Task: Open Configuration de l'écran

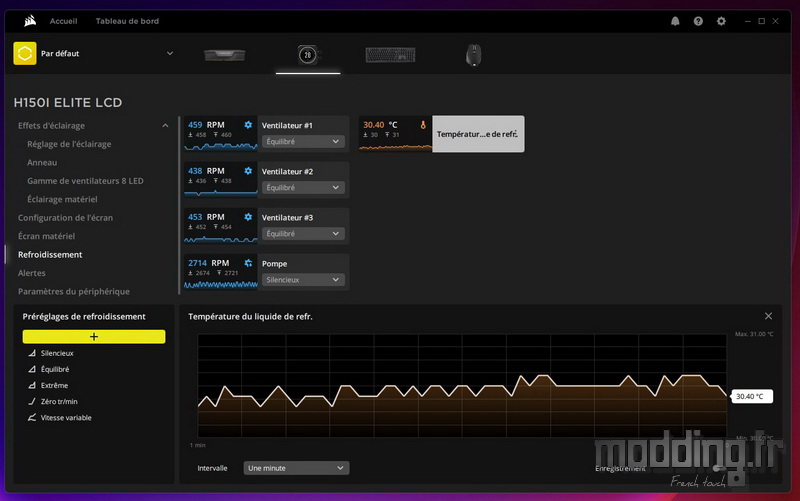Action: [x=65, y=217]
